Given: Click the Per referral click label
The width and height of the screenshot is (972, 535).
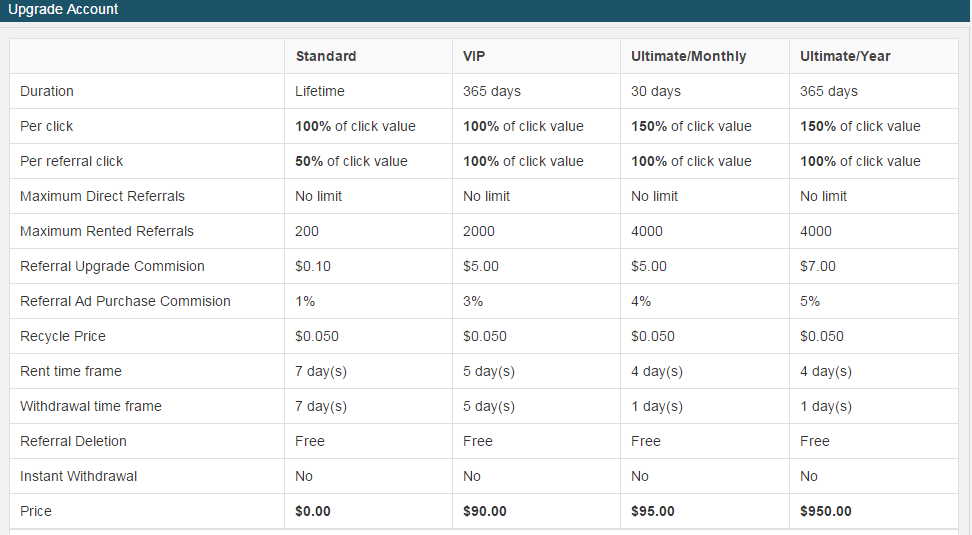Looking at the screenshot, I should [x=72, y=161].
